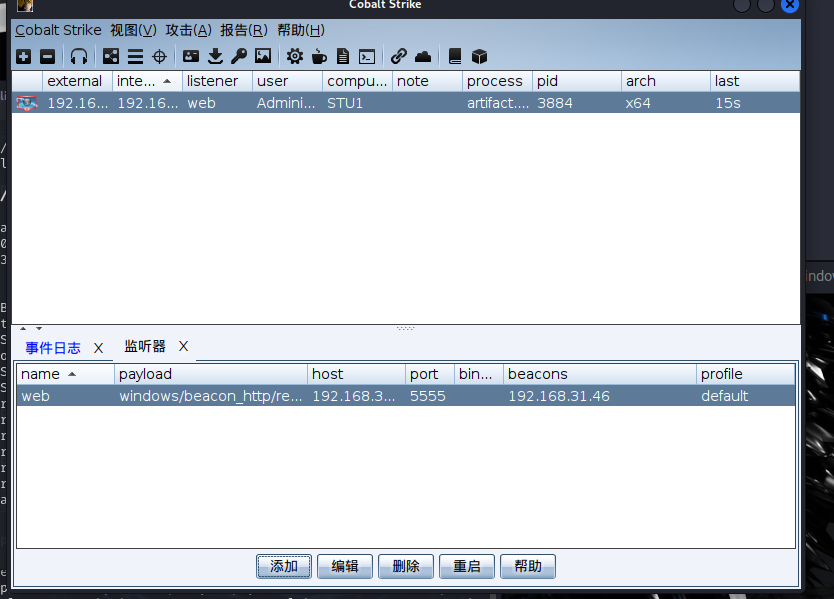Close the 事件日志 tab
Image resolution: width=834 pixels, height=599 pixels.
coord(98,348)
